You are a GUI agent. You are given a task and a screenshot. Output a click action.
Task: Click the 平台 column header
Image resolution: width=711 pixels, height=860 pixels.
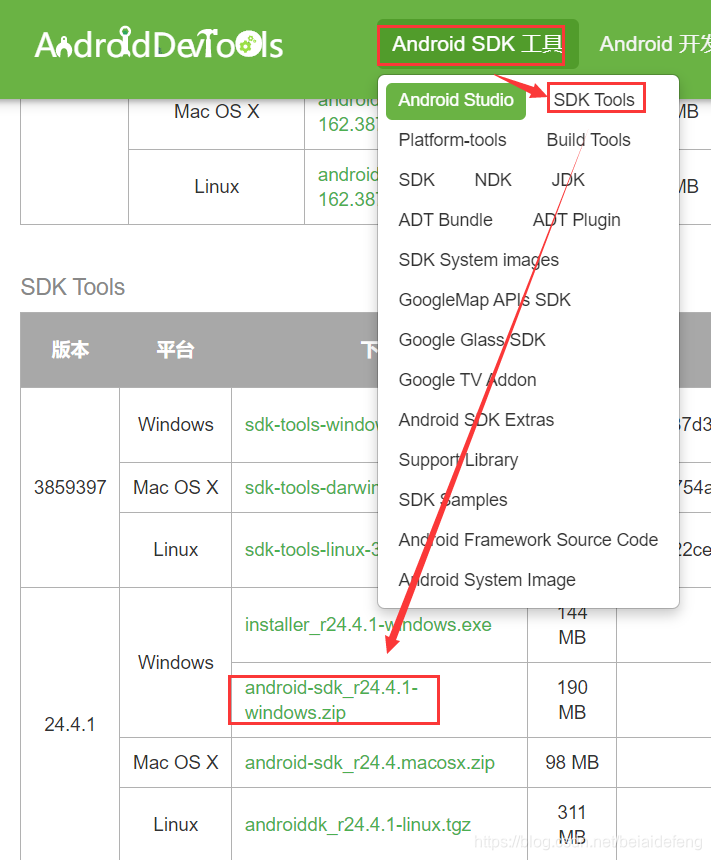click(176, 350)
